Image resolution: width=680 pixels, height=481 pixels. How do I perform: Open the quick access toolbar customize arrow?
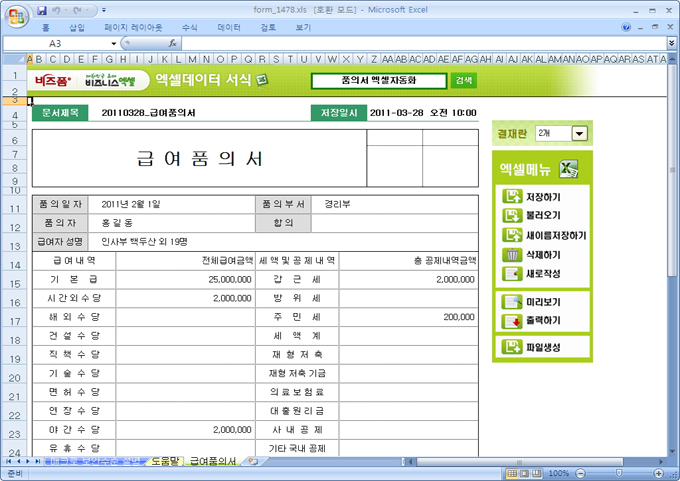(104, 10)
